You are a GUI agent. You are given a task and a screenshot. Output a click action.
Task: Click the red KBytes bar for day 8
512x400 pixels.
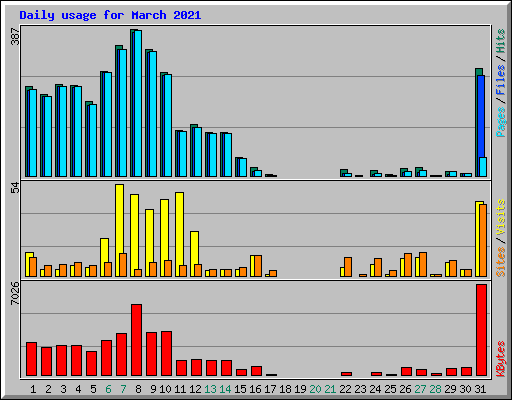(136, 340)
